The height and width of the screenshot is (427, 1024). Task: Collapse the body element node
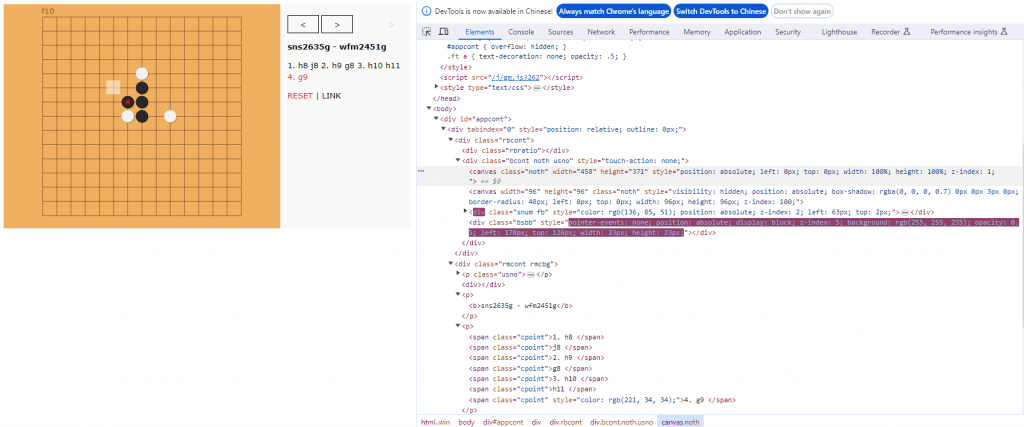[429, 108]
